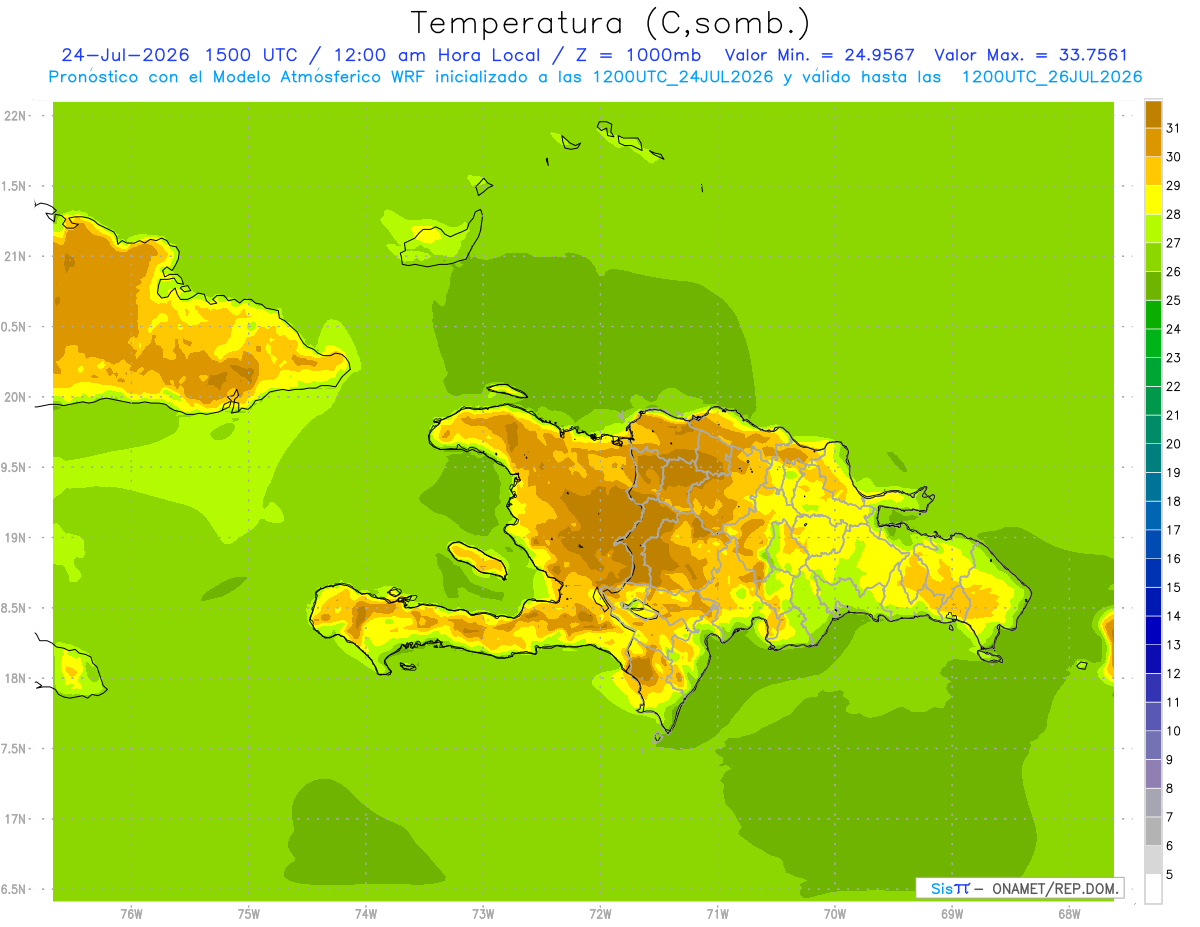The height and width of the screenshot is (927, 1200).
Task: Click the '75W' longitude axis label
Action: pyautogui.click(x=248, y=913)
